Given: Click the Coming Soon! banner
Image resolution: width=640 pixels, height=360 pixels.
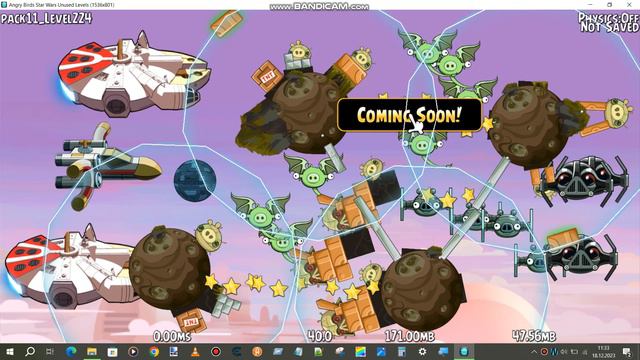Looking at the screenshot, I should point(409,115).
